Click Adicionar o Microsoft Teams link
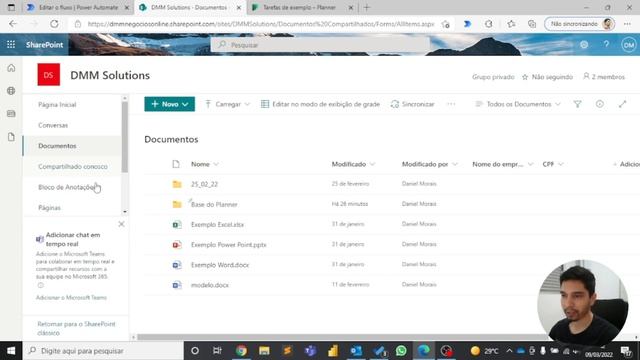Viewport: 640px width, 360px height. (71, 298)
